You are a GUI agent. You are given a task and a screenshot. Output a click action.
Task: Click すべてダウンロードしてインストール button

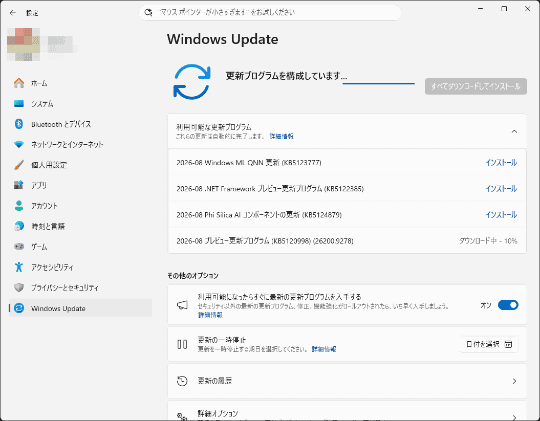tap(476, 86)
